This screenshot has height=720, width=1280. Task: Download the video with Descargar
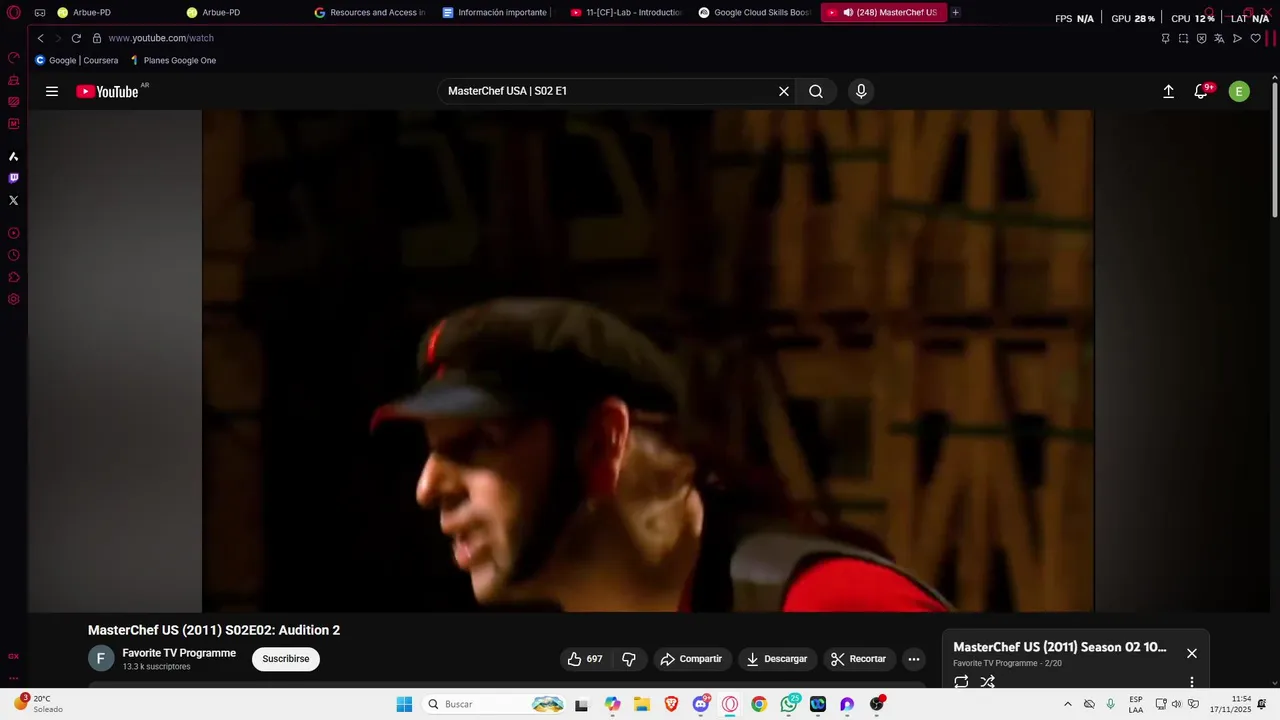pyautogui.click(x=778, y=659)
